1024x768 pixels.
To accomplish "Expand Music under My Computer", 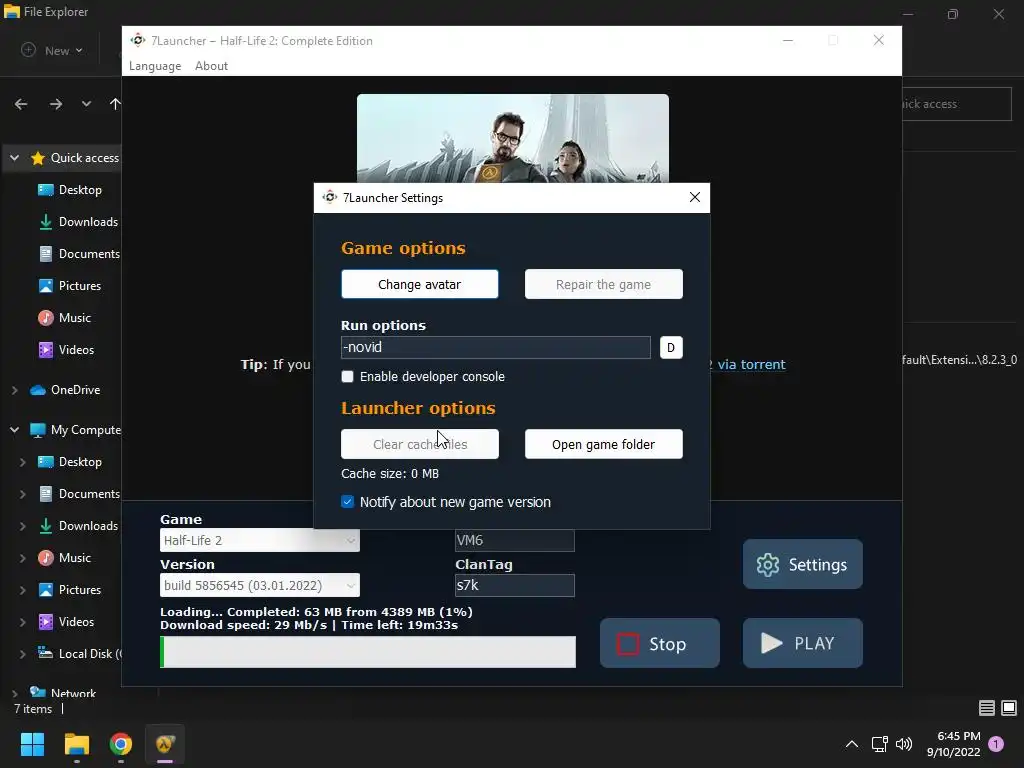I will pos(23,558).
